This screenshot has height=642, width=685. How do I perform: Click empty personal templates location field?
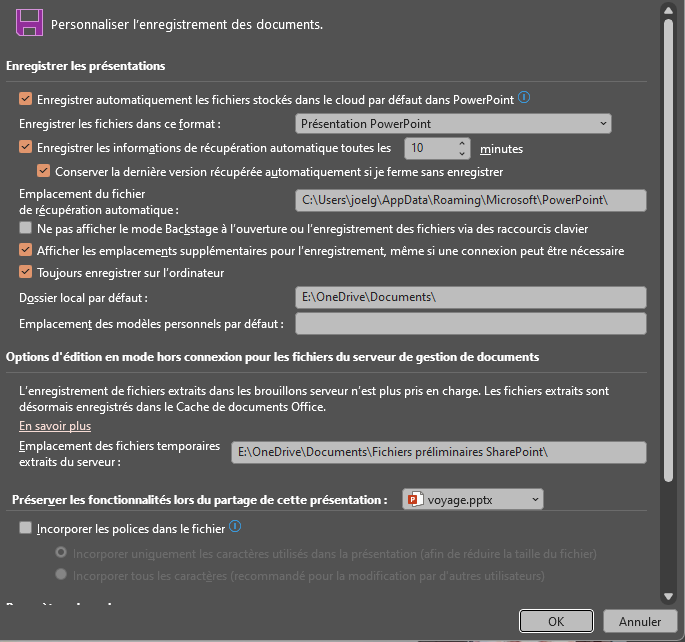pyautogui.click(x=471, y=324)
